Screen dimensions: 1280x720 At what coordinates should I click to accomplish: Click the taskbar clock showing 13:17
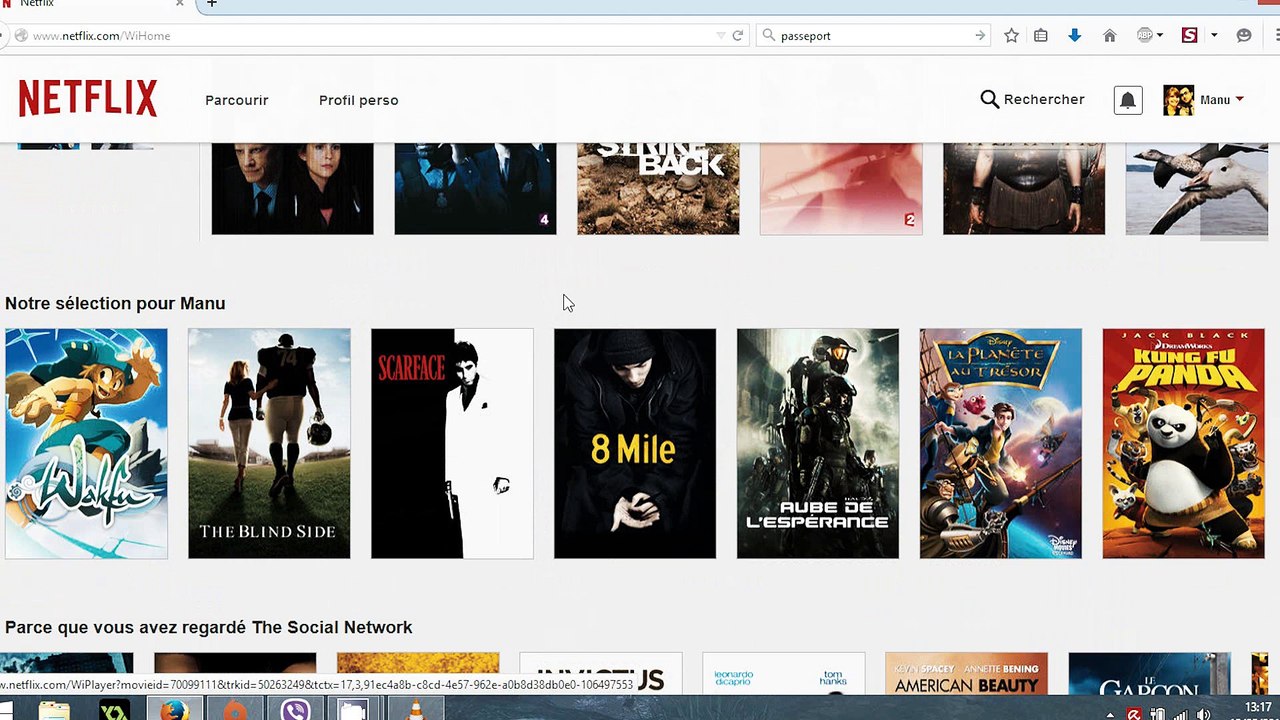[x=1258, y=708]
